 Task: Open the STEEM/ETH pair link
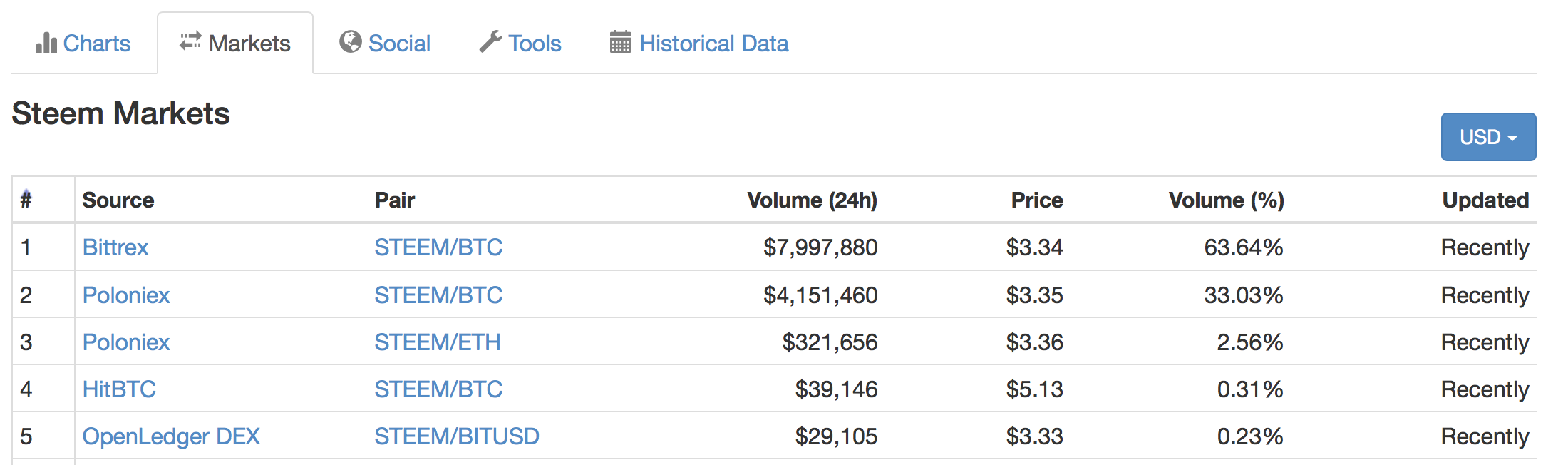[438, 342]
